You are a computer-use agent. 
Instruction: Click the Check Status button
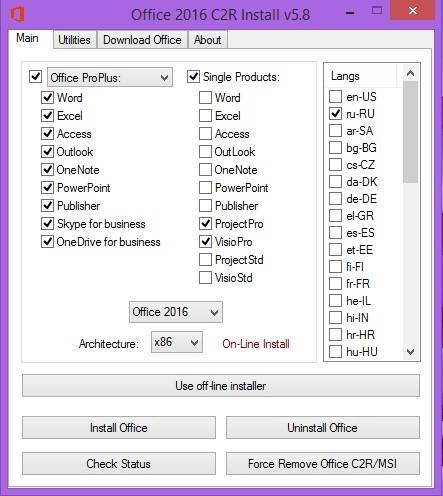119,463
